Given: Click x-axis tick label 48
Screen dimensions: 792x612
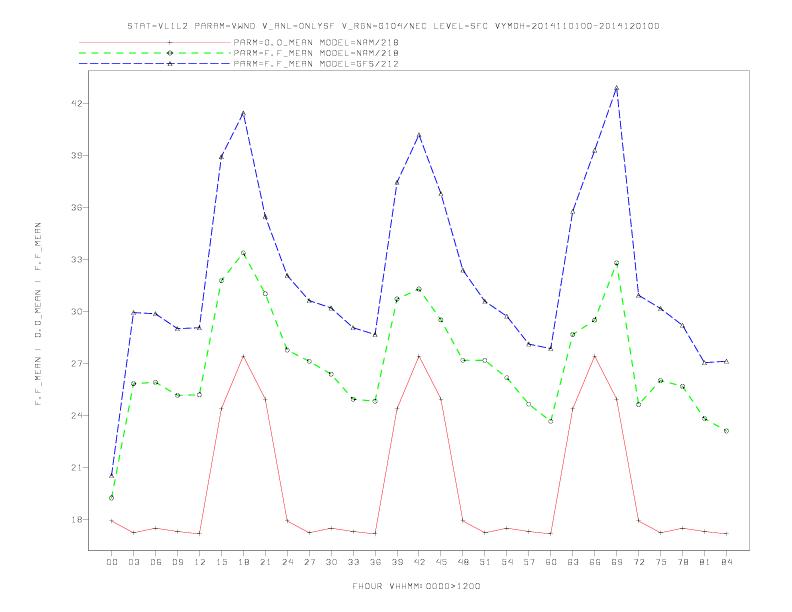Looking at the screenshot, I should [x=463, y=562].
